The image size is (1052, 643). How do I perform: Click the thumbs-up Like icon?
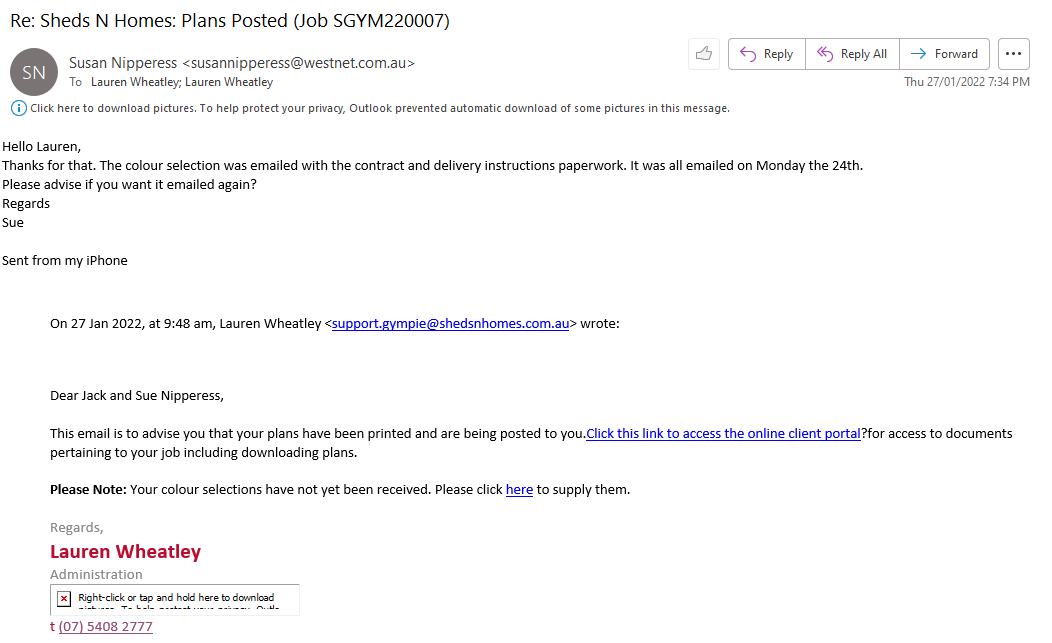(704, 54)
